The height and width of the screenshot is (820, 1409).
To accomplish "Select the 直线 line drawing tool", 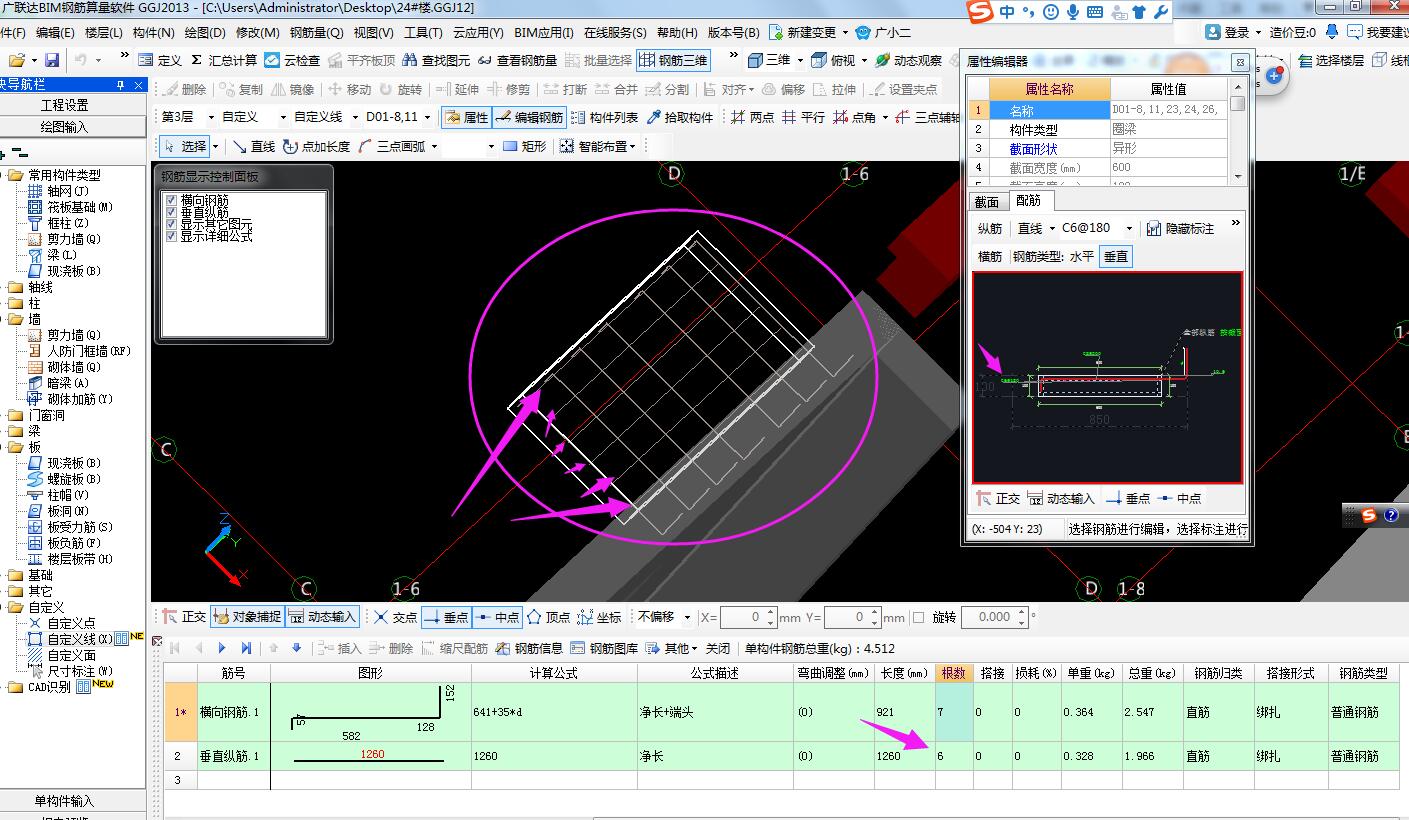I will click(253, 146).
